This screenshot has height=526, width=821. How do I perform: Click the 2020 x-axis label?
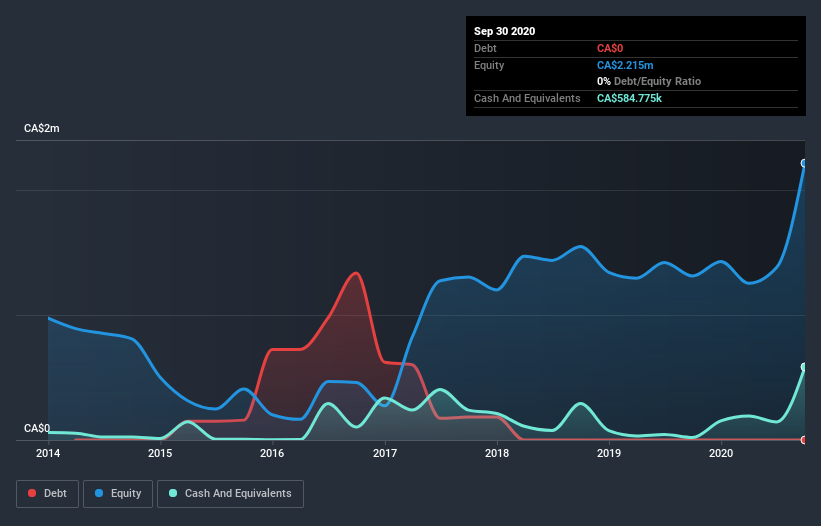[x=721, y=453]
